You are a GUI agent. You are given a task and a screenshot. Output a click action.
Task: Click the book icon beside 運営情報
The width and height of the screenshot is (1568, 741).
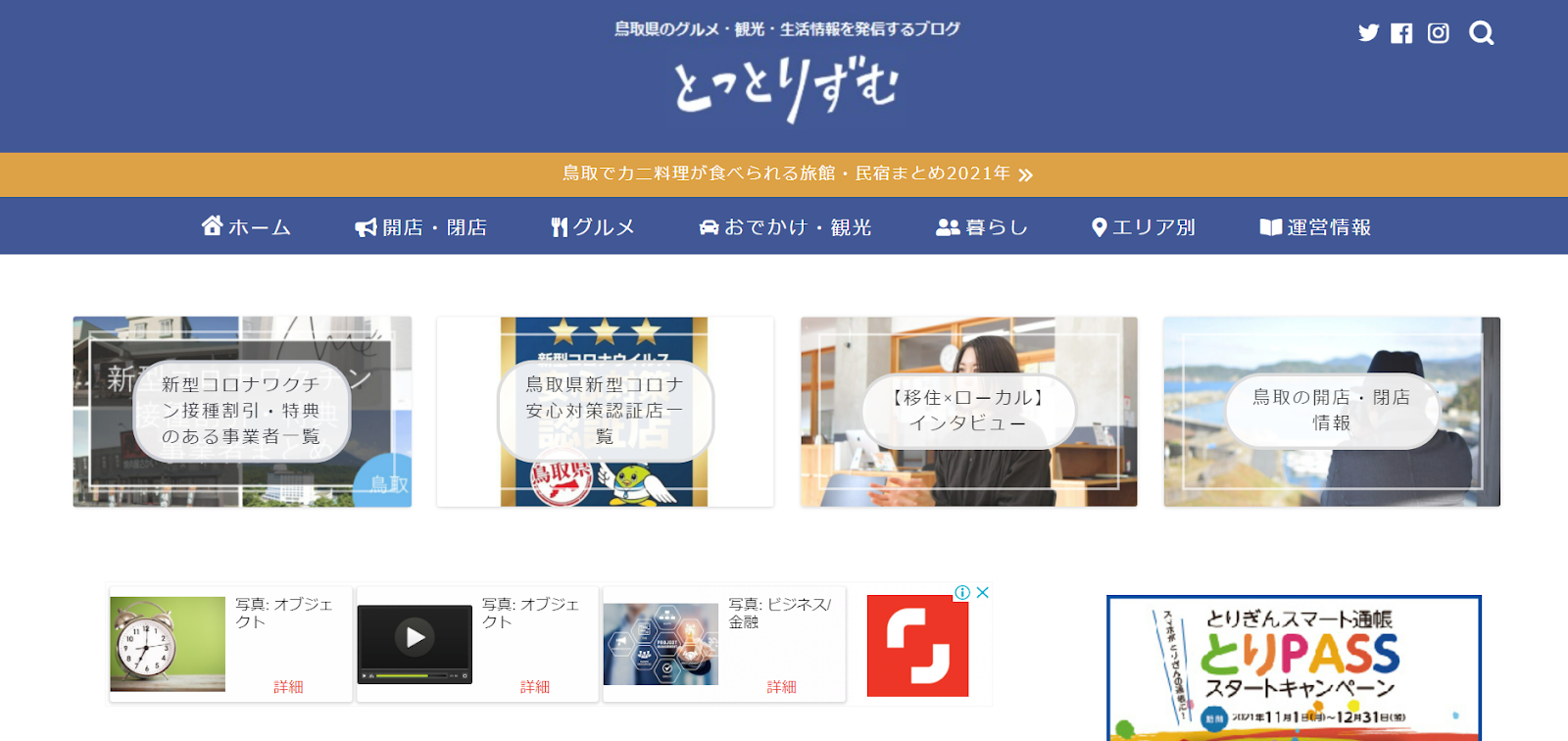1270,227
